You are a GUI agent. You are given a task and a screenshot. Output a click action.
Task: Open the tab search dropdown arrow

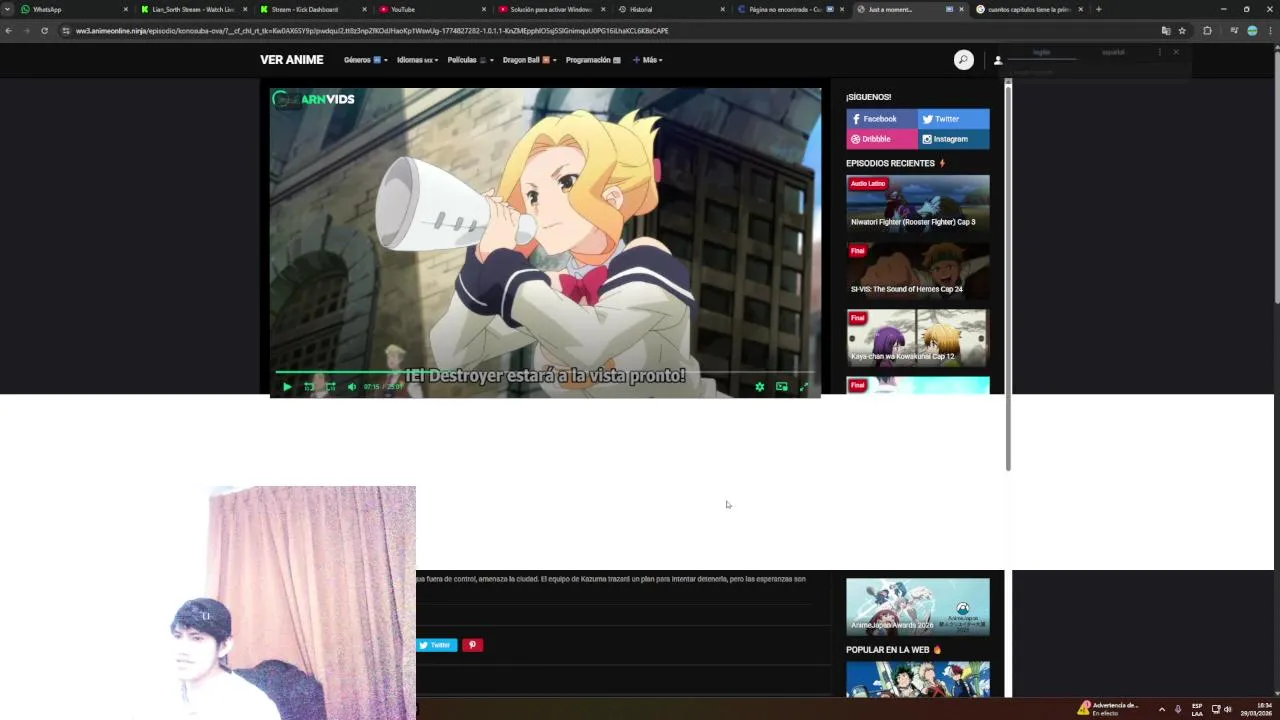coord(7,9)
